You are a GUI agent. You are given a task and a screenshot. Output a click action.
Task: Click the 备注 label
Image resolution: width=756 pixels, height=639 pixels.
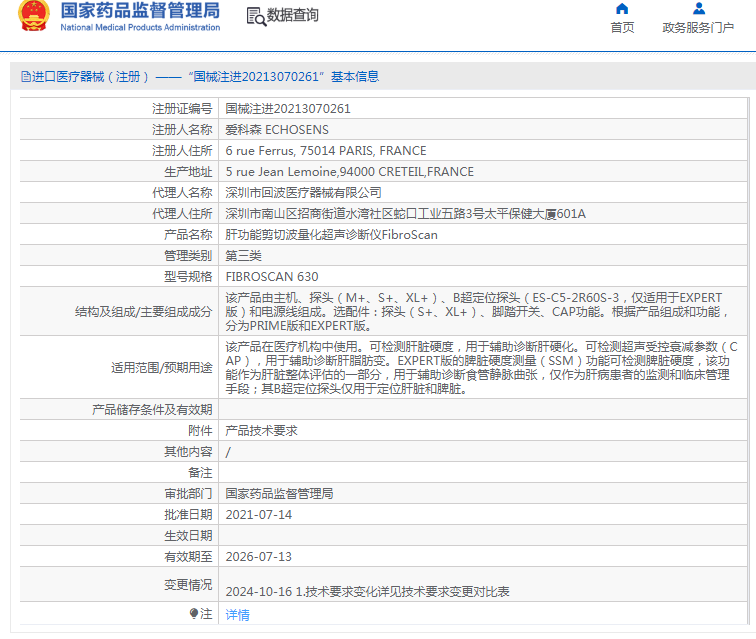201,473
